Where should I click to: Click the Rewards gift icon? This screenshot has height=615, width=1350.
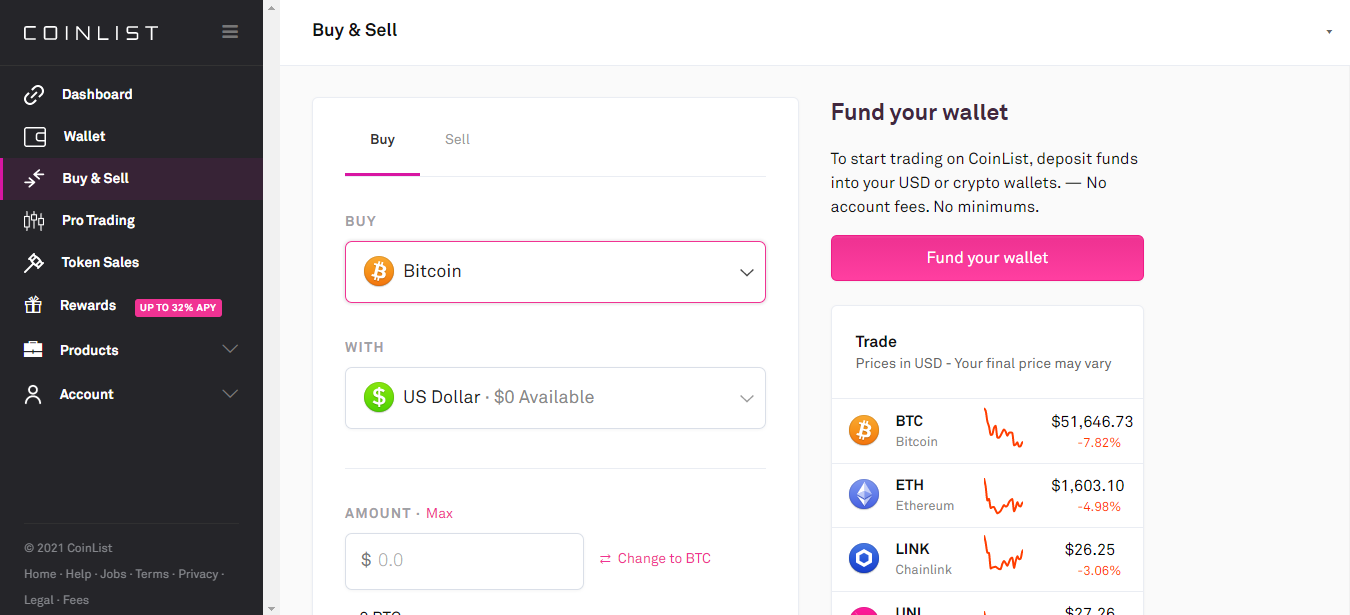coord(34,306)
